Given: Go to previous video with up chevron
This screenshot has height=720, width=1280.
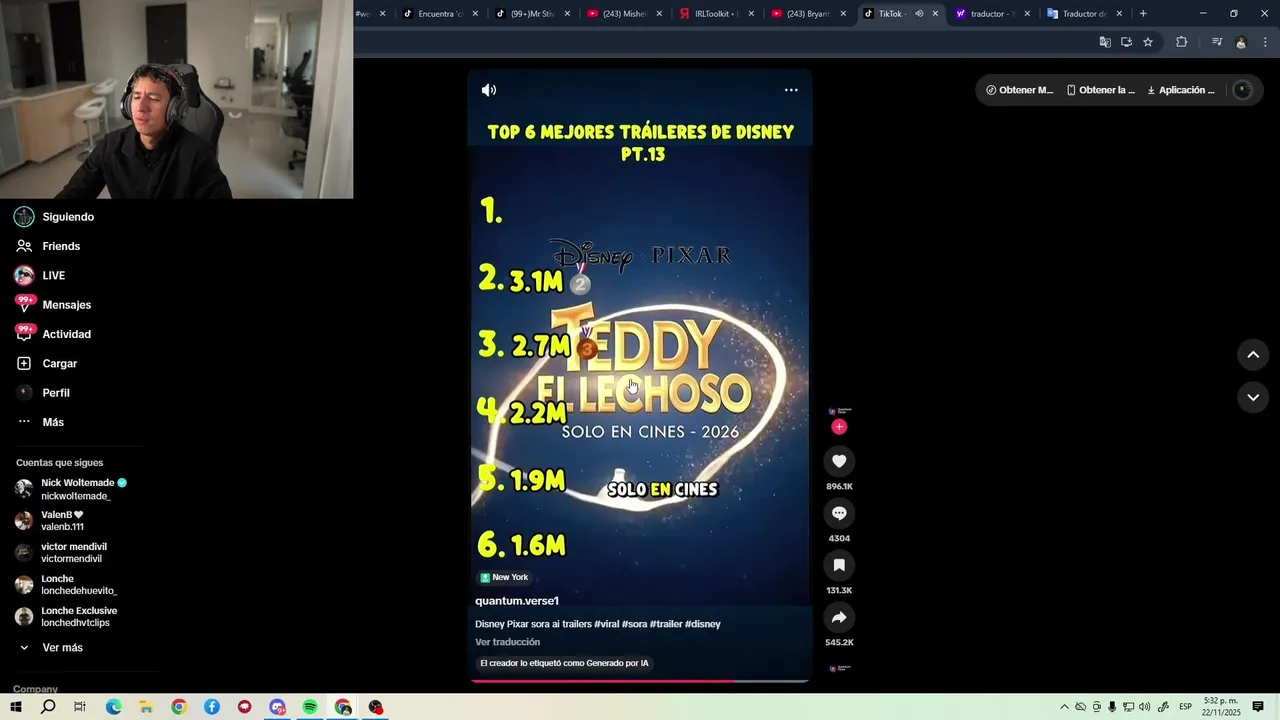Looking at the screenshot, I should [1253, 355].
